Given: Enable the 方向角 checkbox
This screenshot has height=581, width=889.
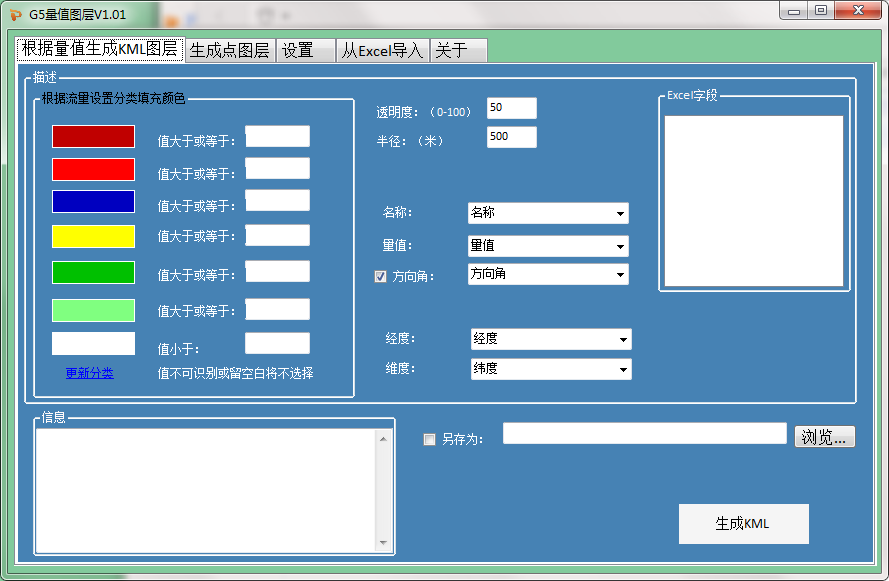Looking at the screenshot, I should coord(380,277).
